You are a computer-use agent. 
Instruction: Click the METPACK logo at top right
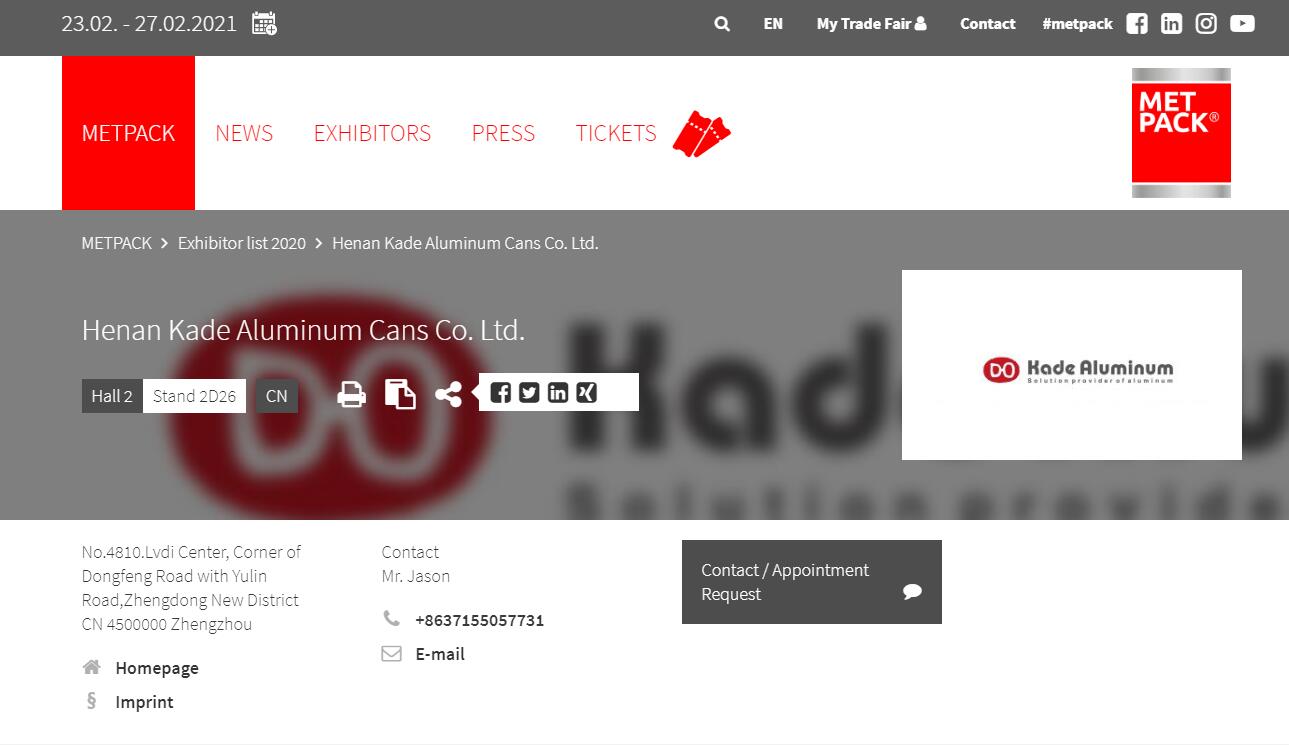1181,133
